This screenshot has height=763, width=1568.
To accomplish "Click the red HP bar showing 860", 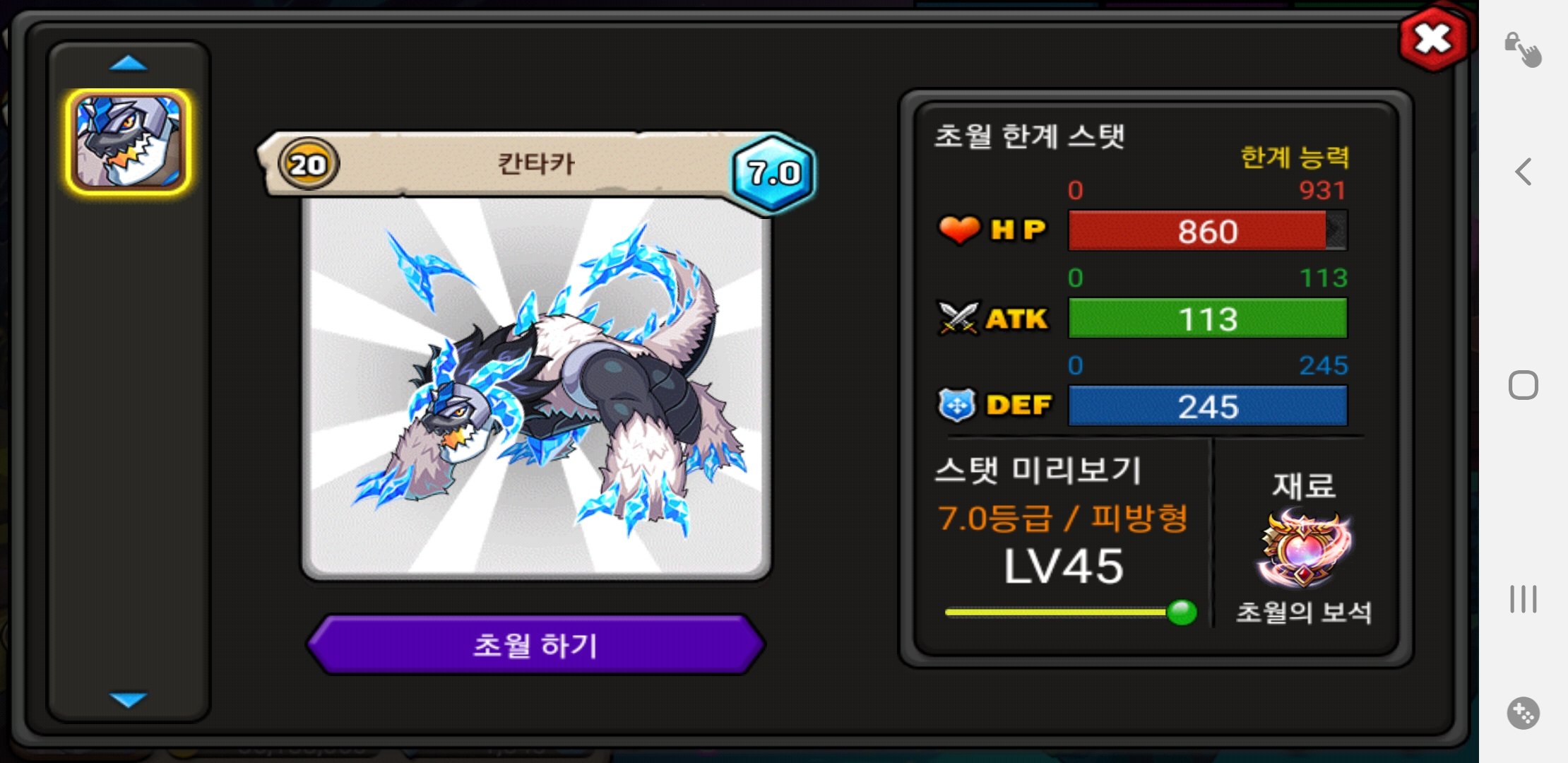I will pos(1208,231).
